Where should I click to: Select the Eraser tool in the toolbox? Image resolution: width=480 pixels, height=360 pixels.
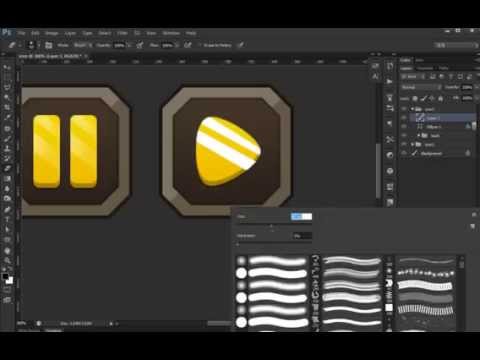(7, 168)
